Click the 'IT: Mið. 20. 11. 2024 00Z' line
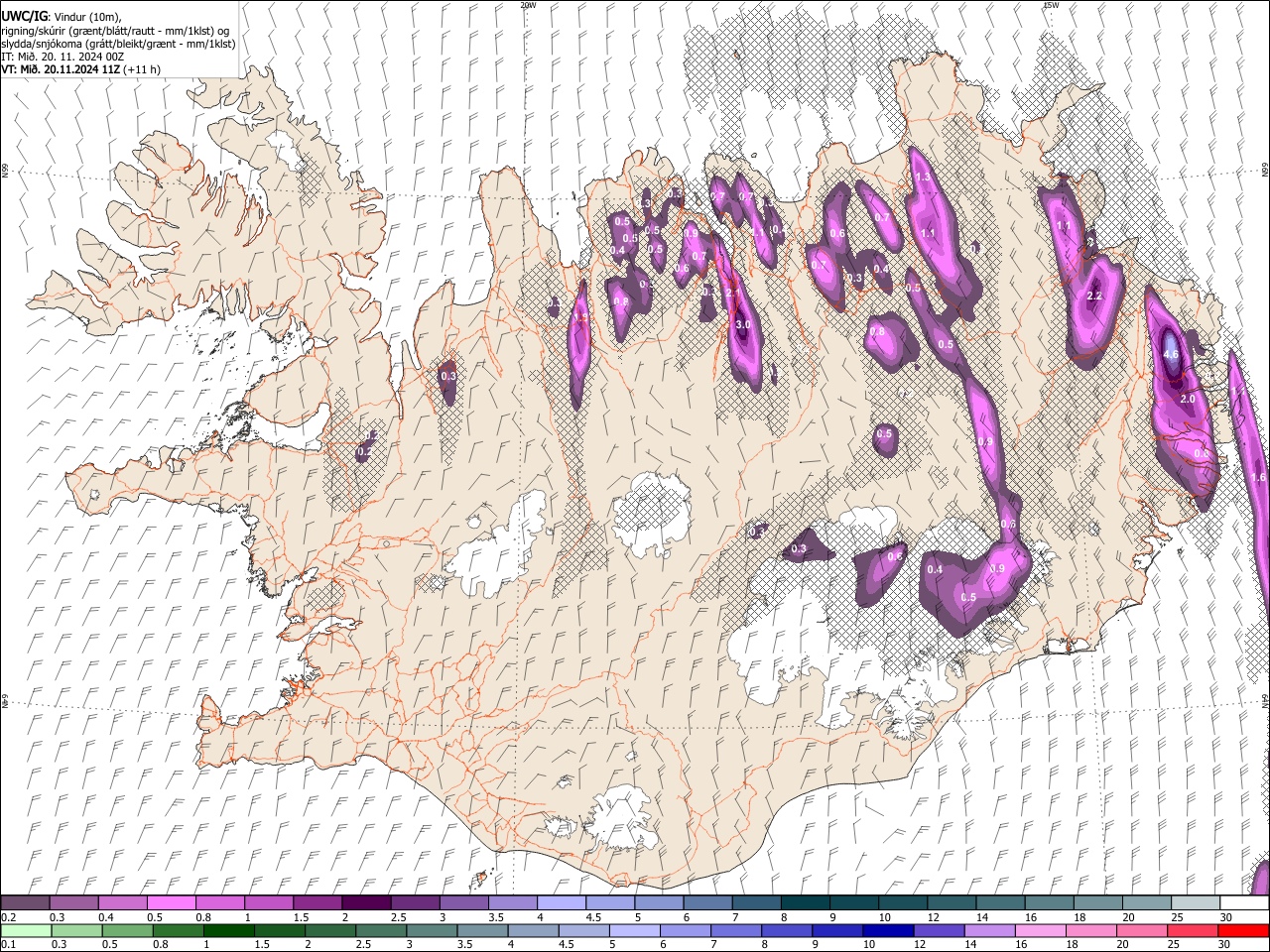Image resolution: width=1270 pixels, height=952 pixels. [x=63, y=57]
